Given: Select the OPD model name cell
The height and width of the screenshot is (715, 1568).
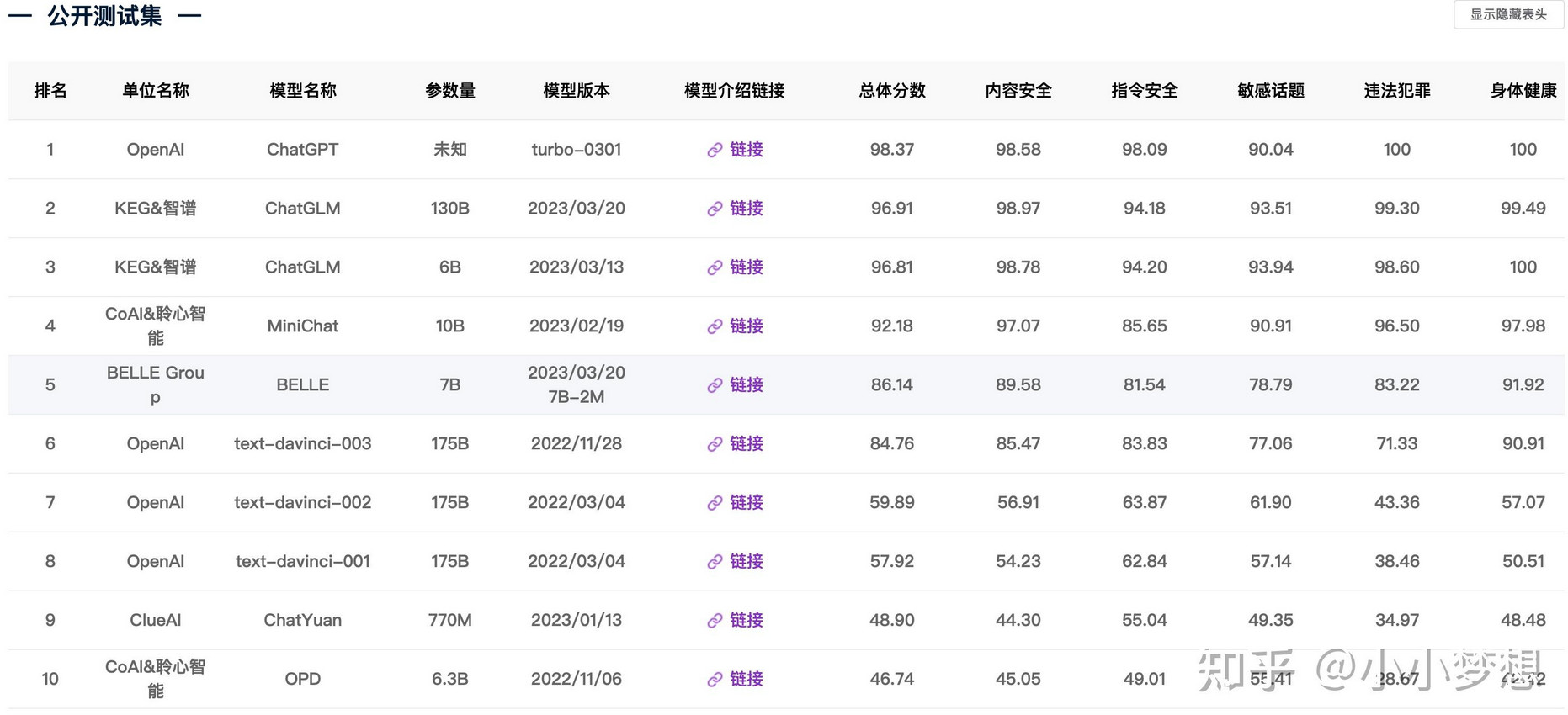Looking at the screenshot, I should [303, 680].
